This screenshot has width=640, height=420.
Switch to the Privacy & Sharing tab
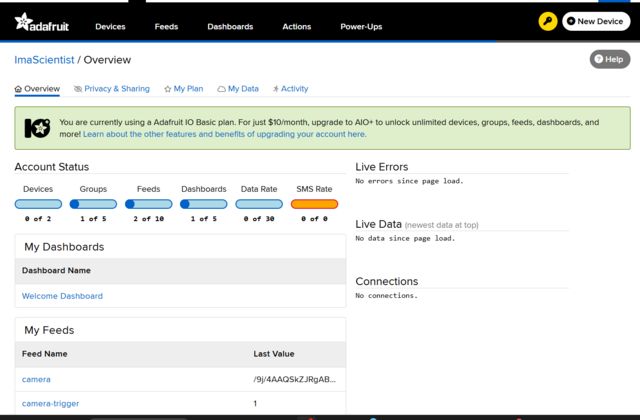(112, 89)
